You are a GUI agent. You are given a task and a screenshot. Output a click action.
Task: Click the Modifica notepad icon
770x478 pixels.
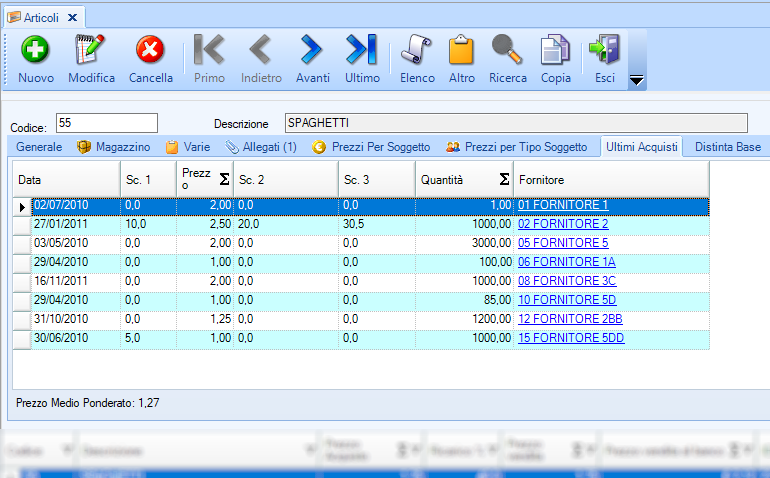(x=91, y=50)
